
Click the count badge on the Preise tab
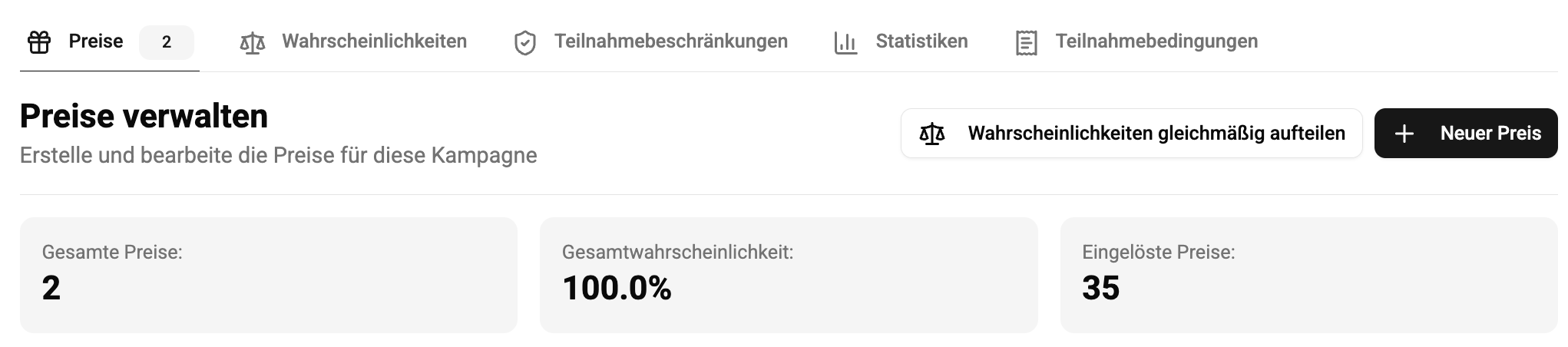167,42
